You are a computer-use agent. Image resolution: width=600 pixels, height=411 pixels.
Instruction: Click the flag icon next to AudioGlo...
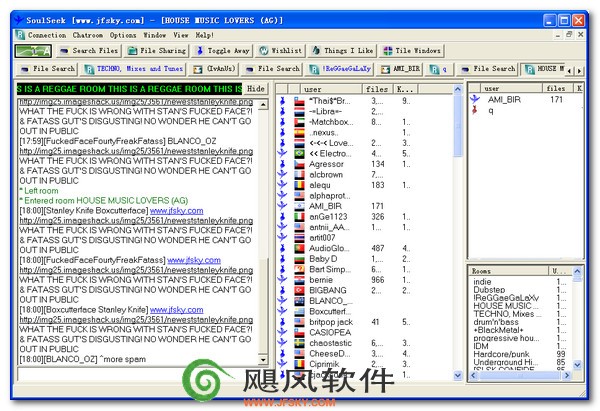pyautogui.click(x=299, y=248)
